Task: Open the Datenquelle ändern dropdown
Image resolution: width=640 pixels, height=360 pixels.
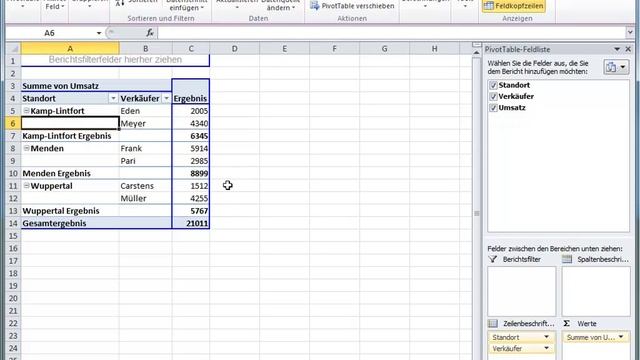Action: tap(281, 6)
